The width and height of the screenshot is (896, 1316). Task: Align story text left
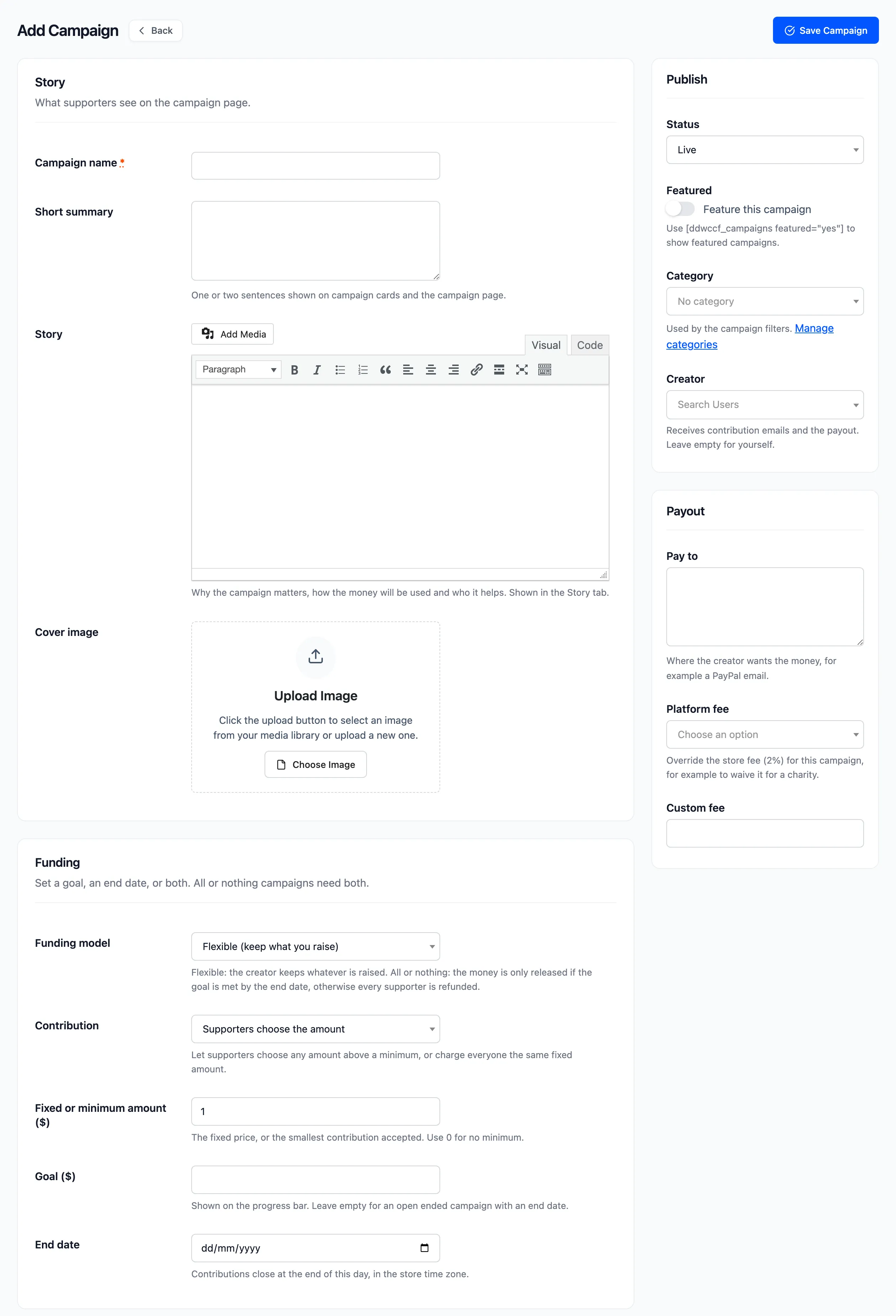[x=408, y=370]
